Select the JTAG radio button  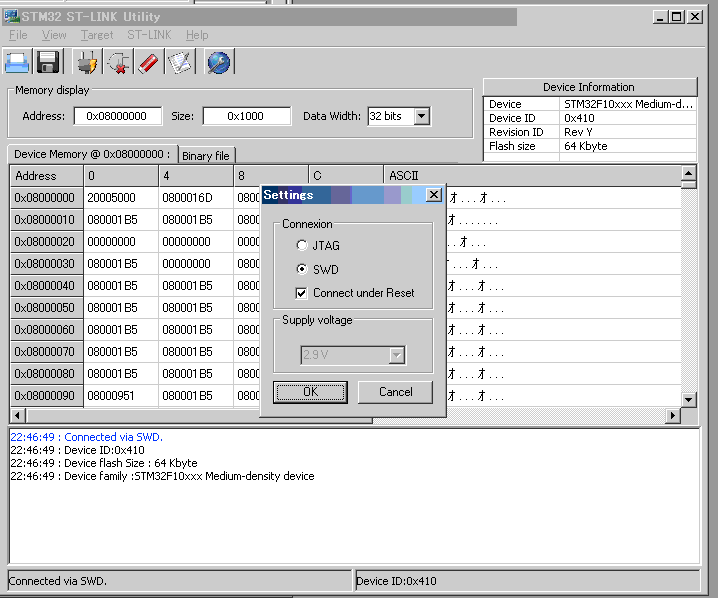pyautogui.click(x=302, y=245)
